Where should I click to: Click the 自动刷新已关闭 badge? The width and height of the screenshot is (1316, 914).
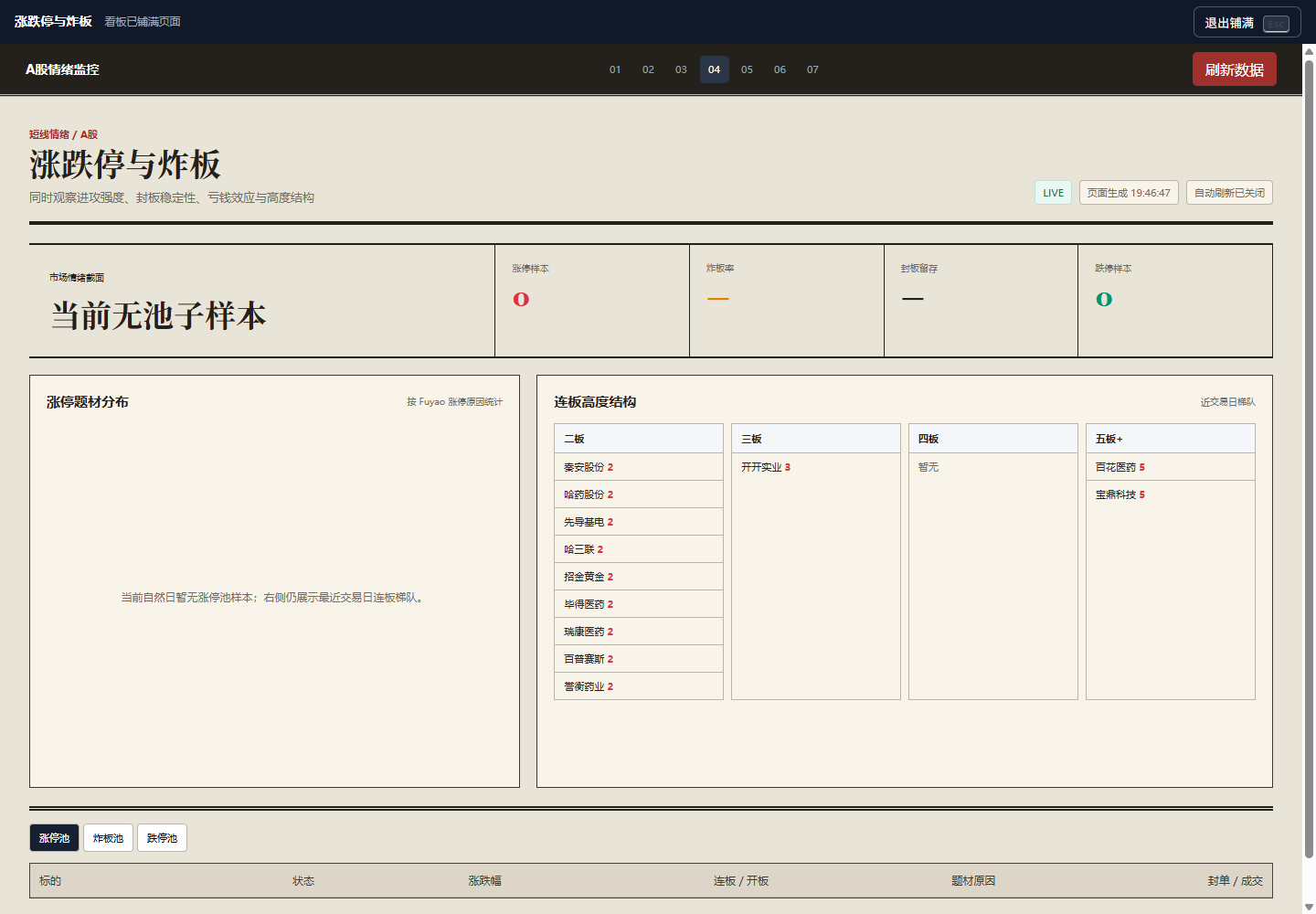coord(1229,193)
